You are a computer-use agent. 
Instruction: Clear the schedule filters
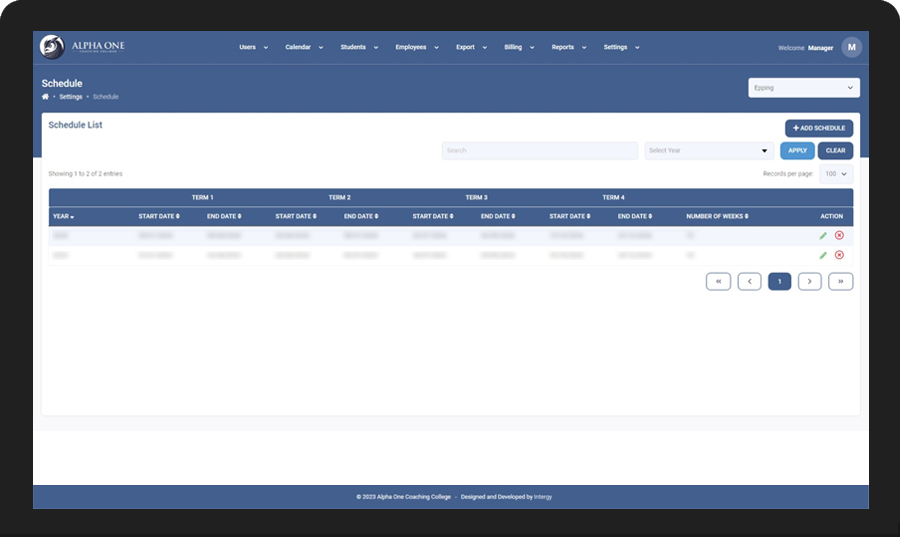[x=835, y=150]
